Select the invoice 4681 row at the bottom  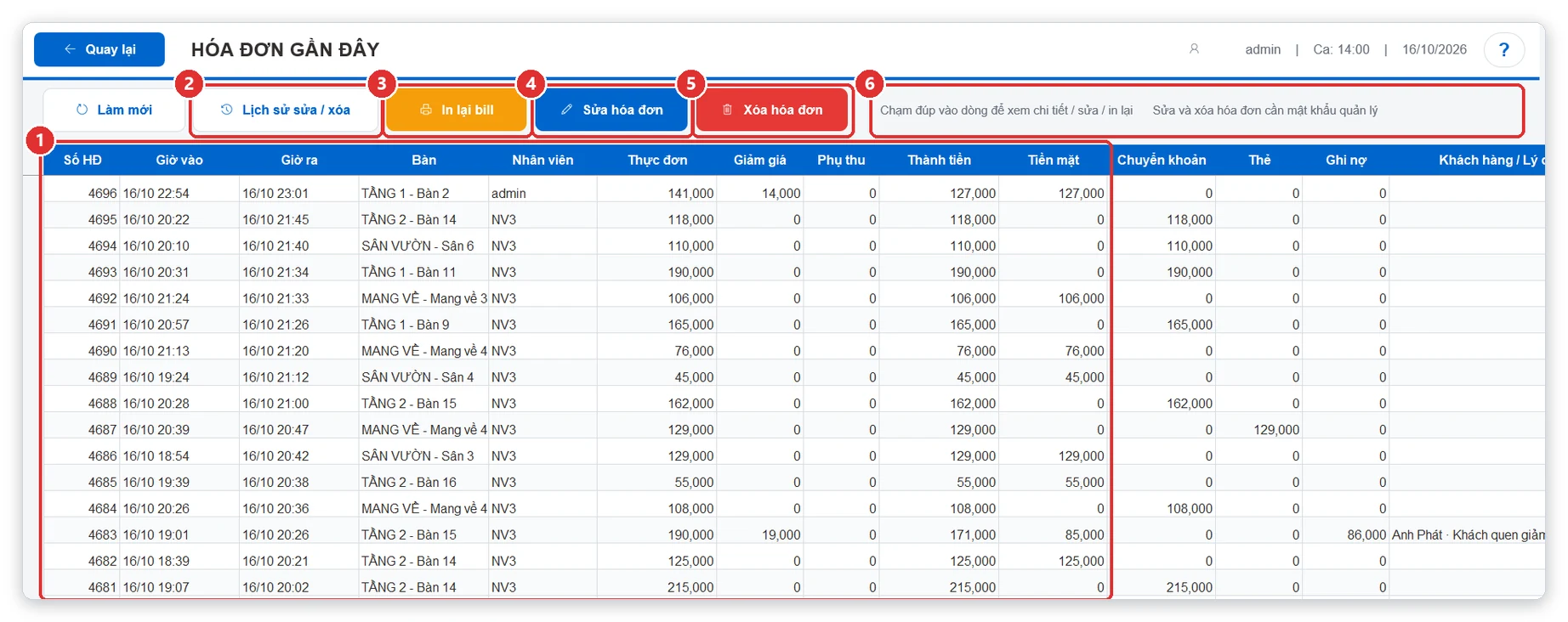[793, 587]
